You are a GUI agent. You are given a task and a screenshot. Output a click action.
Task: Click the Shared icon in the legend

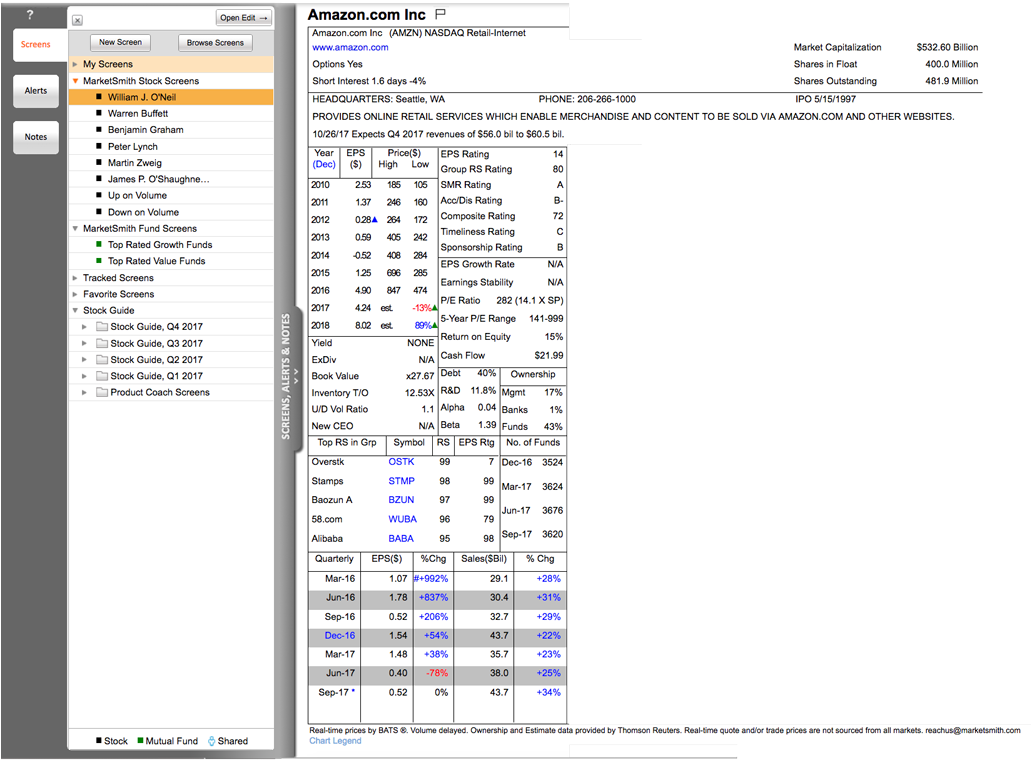coord(211,741)
